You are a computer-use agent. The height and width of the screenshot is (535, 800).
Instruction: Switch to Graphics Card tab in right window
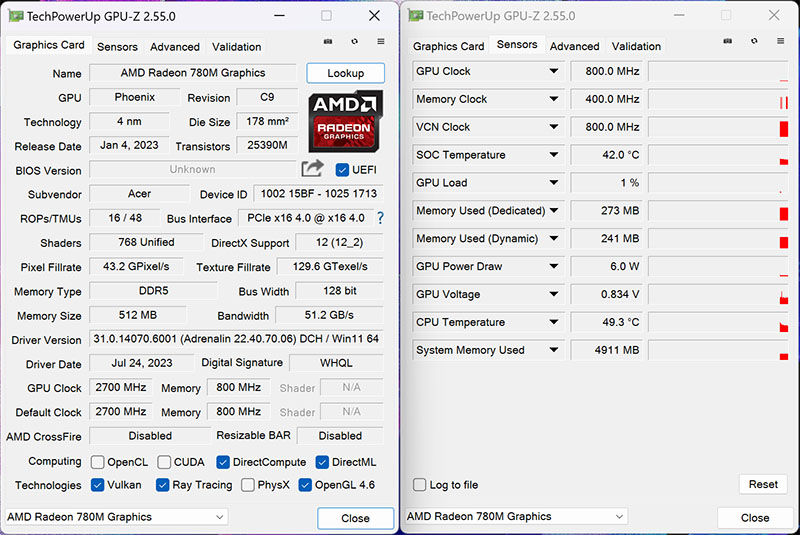click(448, 46)
